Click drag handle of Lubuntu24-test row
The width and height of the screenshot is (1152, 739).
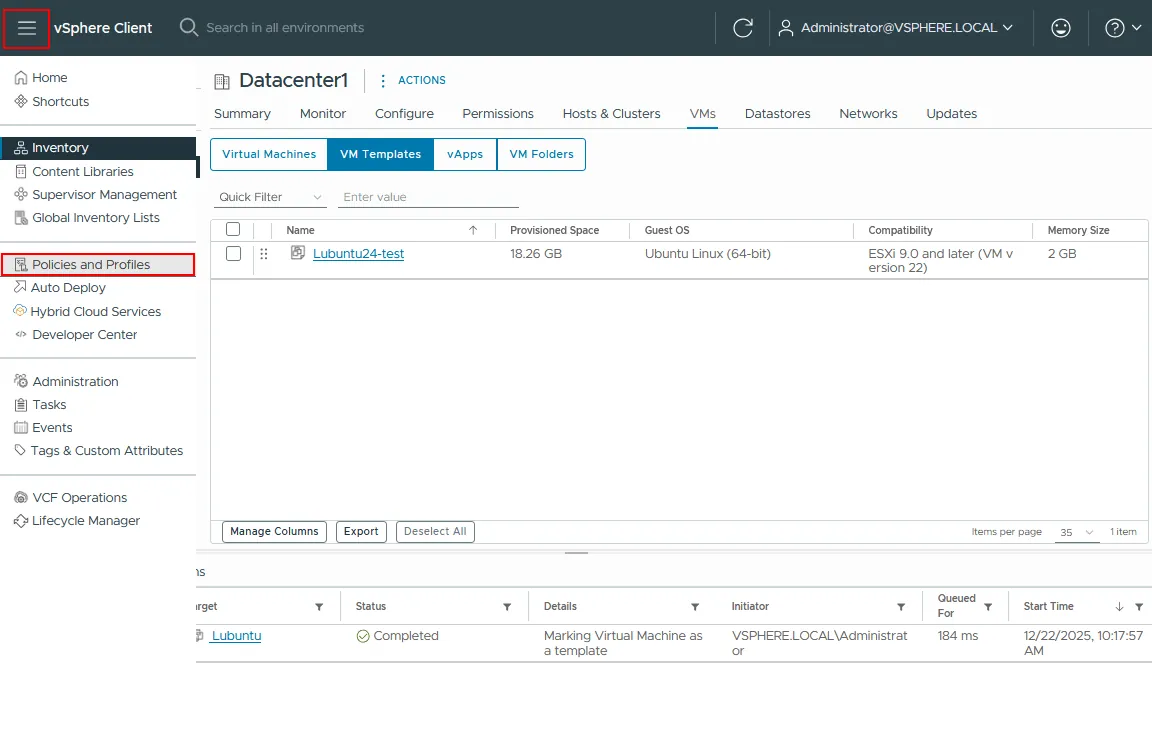(x=264, y=253)
